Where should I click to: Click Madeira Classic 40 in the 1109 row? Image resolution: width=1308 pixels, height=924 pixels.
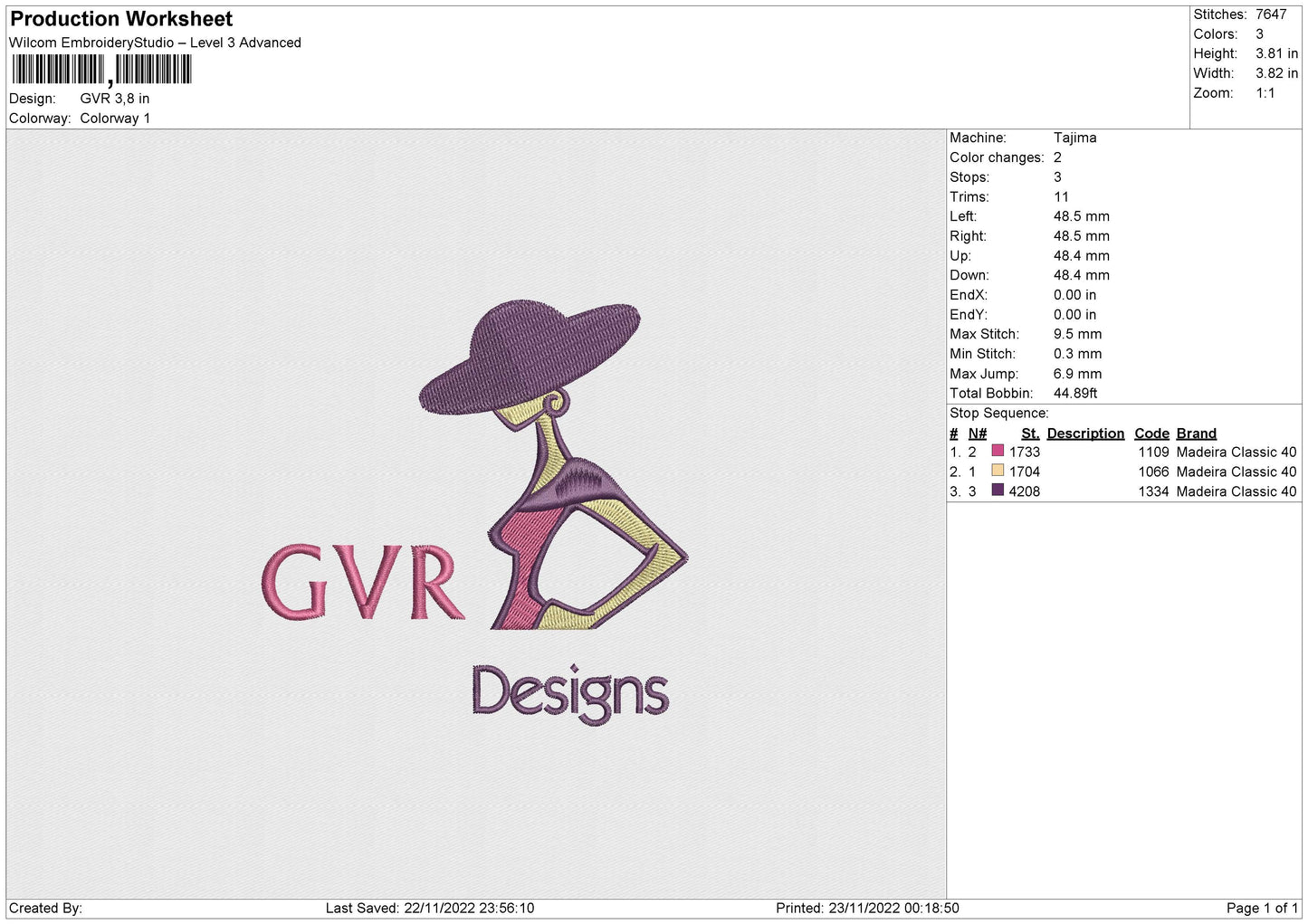pos(1236,452)
